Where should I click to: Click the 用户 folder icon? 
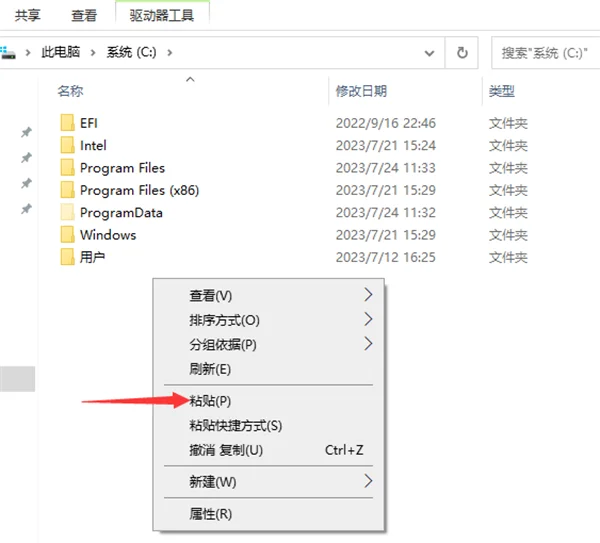pos(67,257)
